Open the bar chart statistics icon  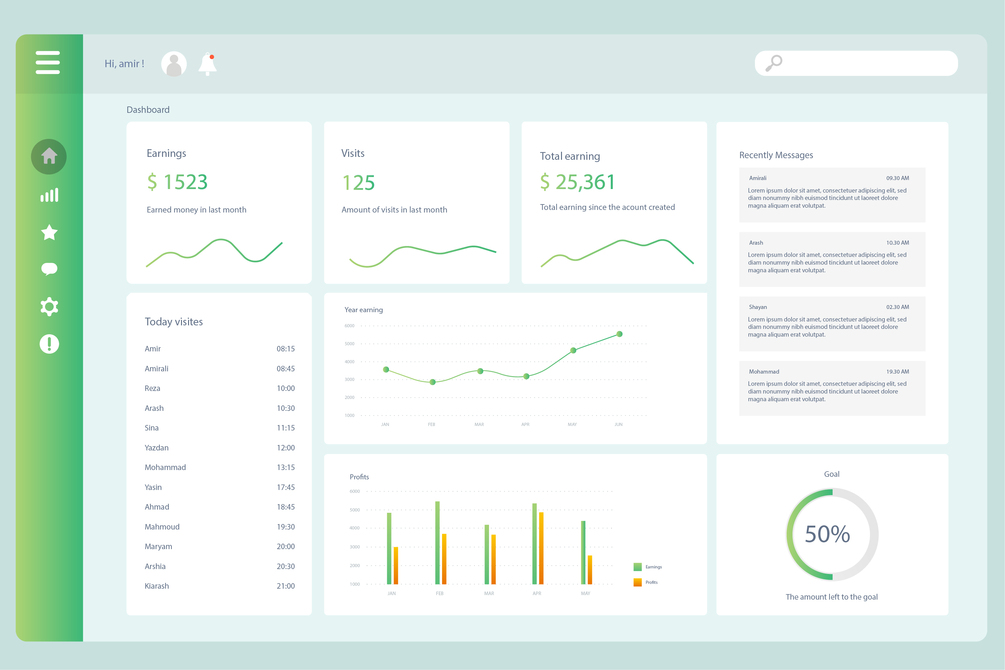[49, 195]
